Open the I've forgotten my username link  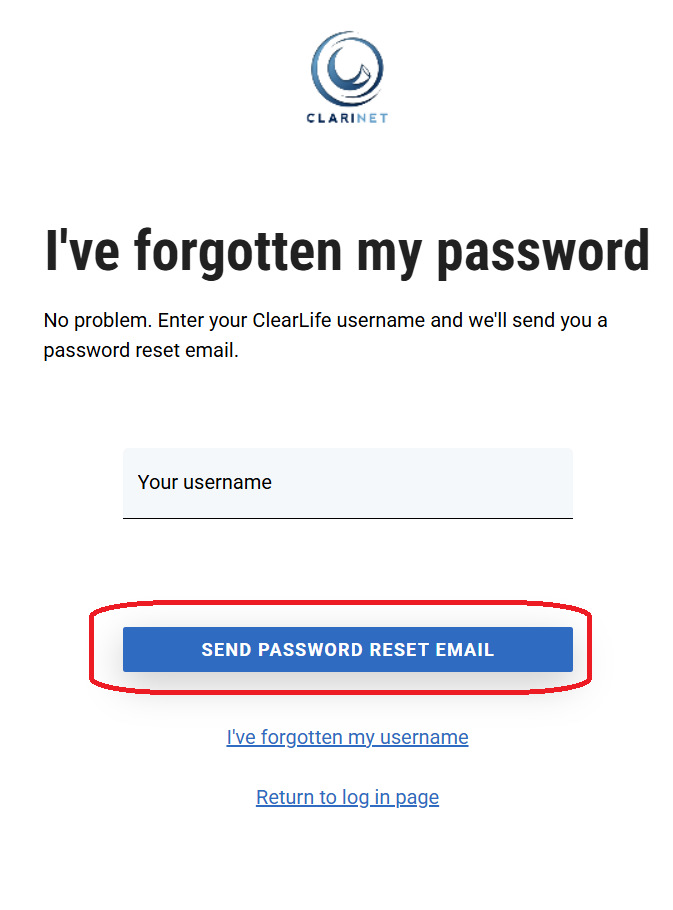pos(347,738)
